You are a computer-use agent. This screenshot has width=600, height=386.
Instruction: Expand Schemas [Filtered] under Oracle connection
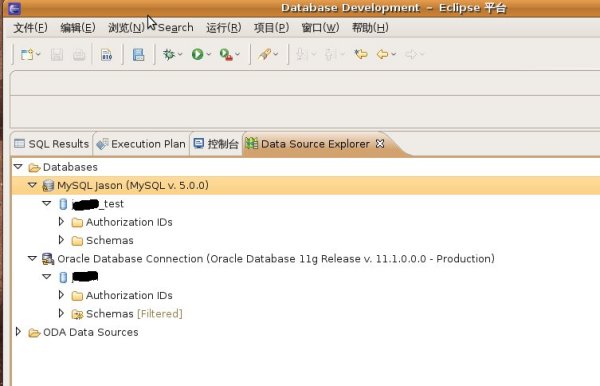61,313
